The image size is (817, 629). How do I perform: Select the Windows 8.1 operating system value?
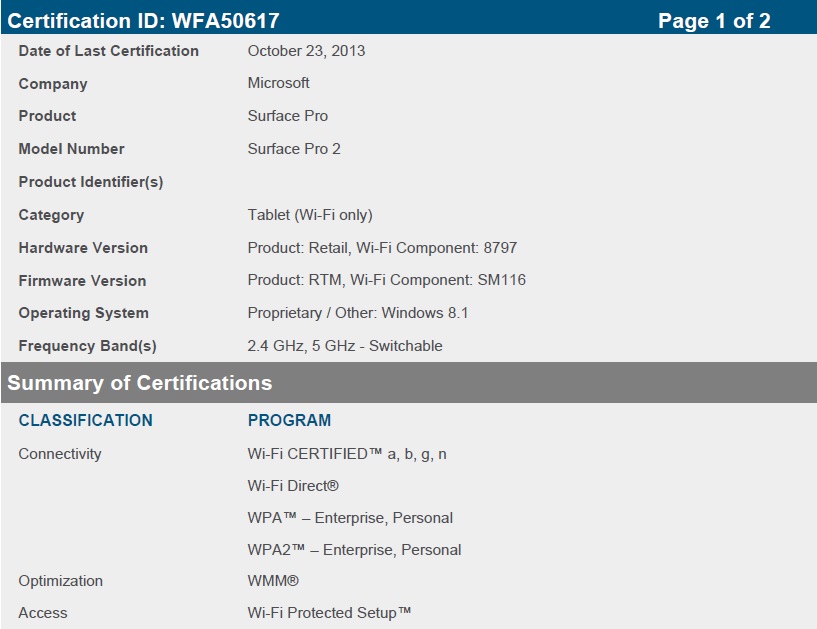pos(356,313)
